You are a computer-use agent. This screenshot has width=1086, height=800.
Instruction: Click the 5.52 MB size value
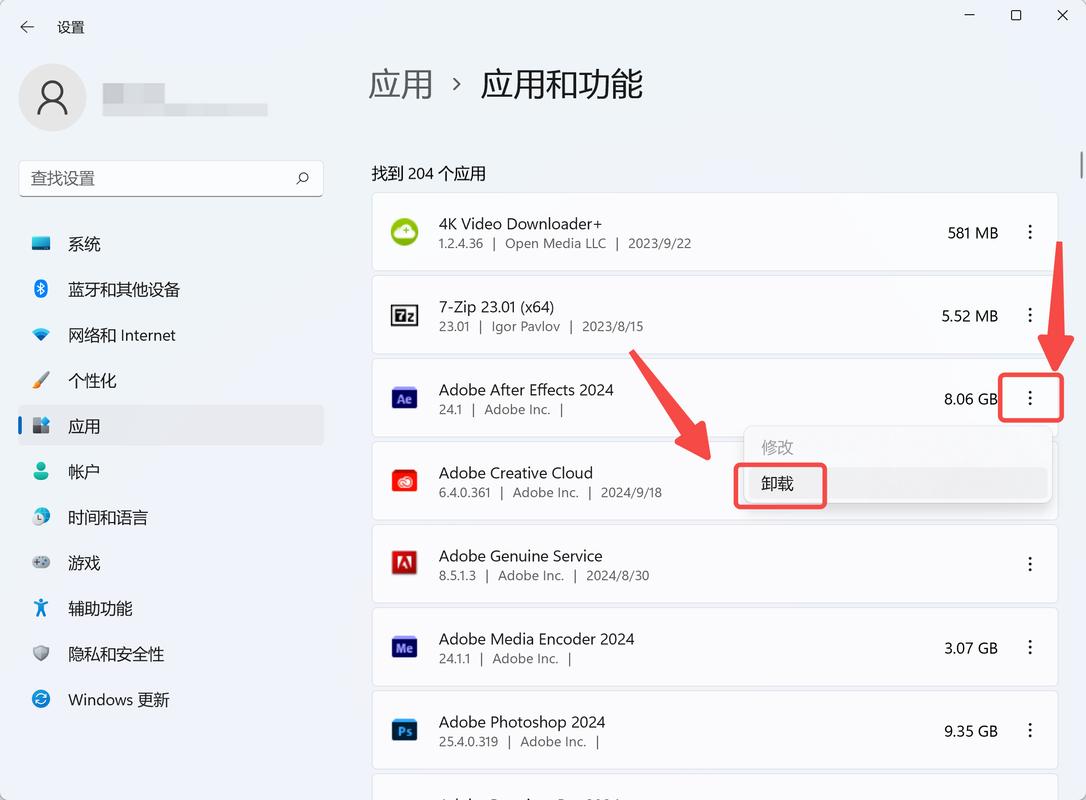tap(970, 316)
